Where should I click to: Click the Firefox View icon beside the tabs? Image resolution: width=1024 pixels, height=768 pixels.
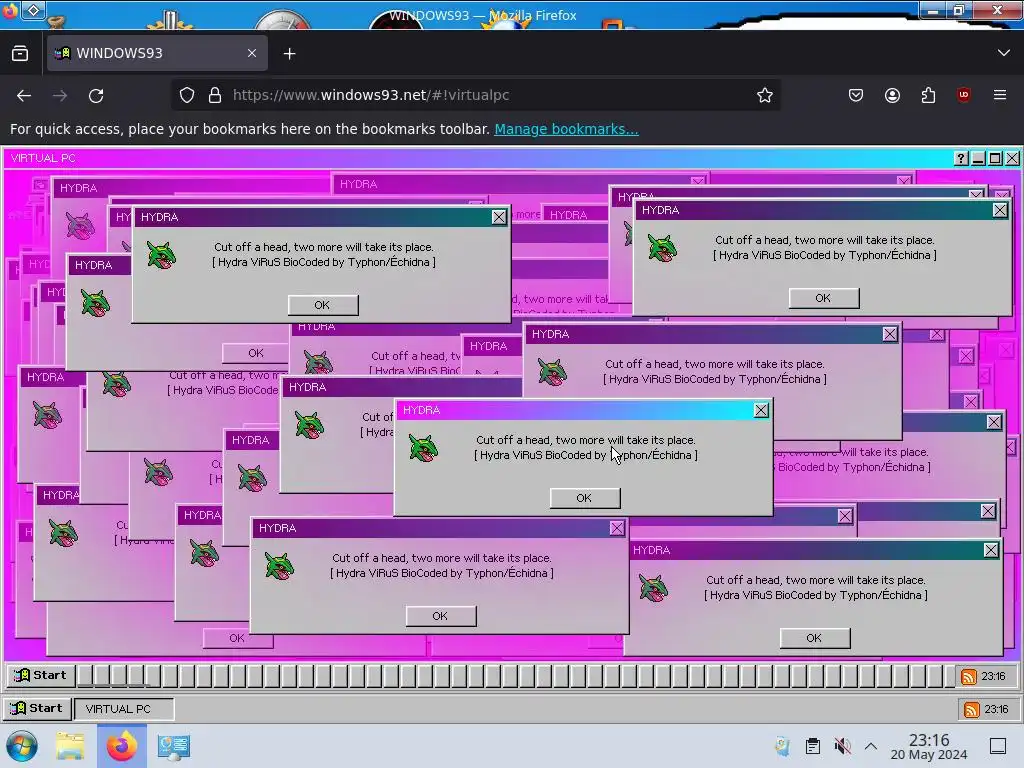click(x=20, y=54)
